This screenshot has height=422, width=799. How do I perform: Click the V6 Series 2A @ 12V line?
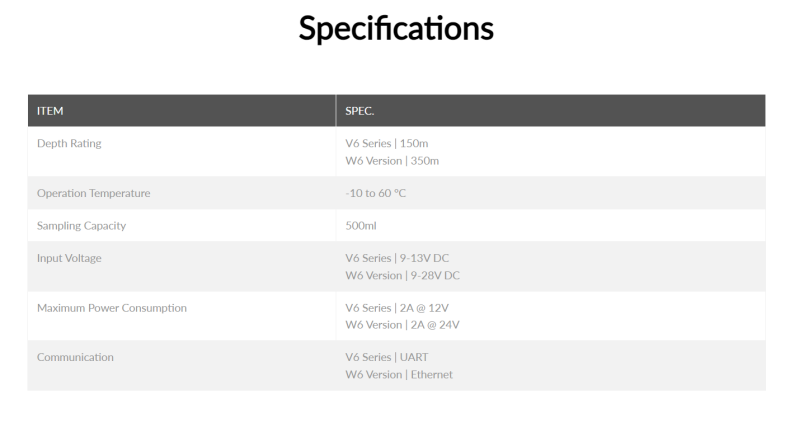397,308
